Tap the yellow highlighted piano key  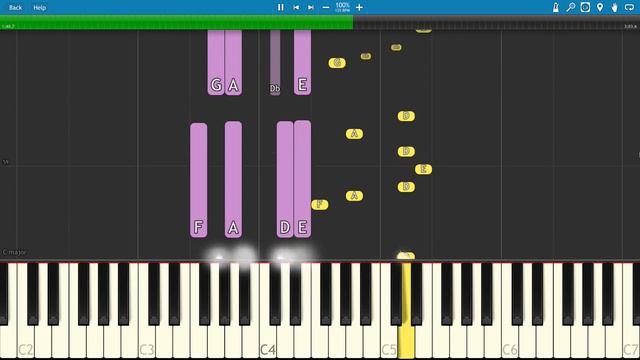click(x=406, y=341)
